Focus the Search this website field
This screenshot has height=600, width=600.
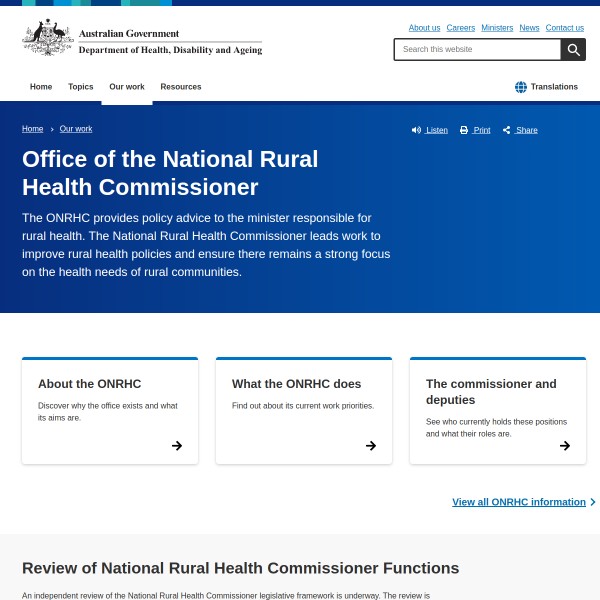point(477,50)
